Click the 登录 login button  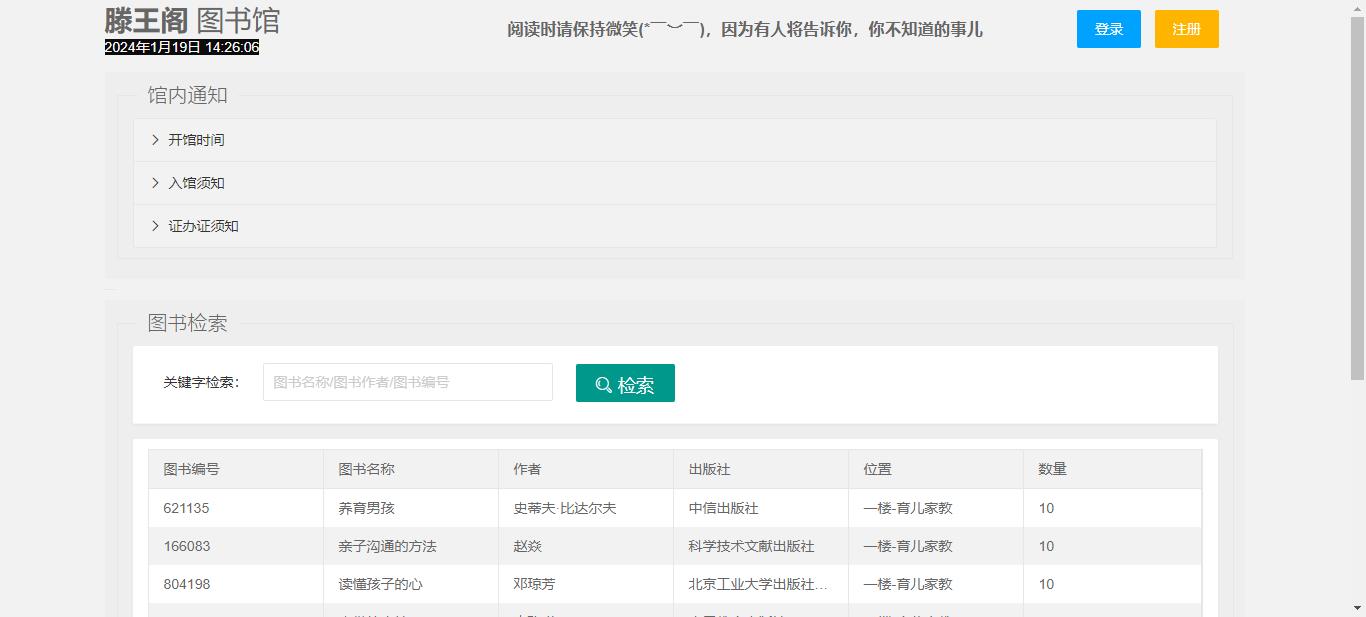(x=1108, y=29)
